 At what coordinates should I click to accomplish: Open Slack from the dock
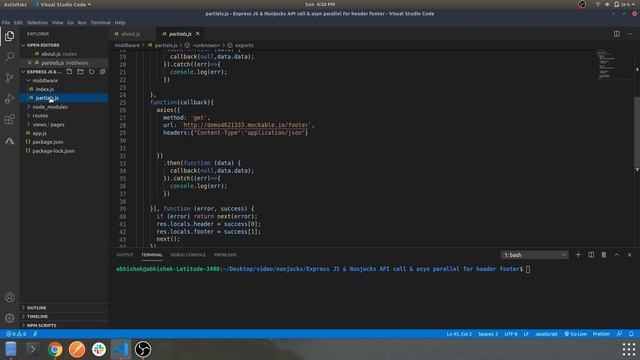click(x=99, y=349)
